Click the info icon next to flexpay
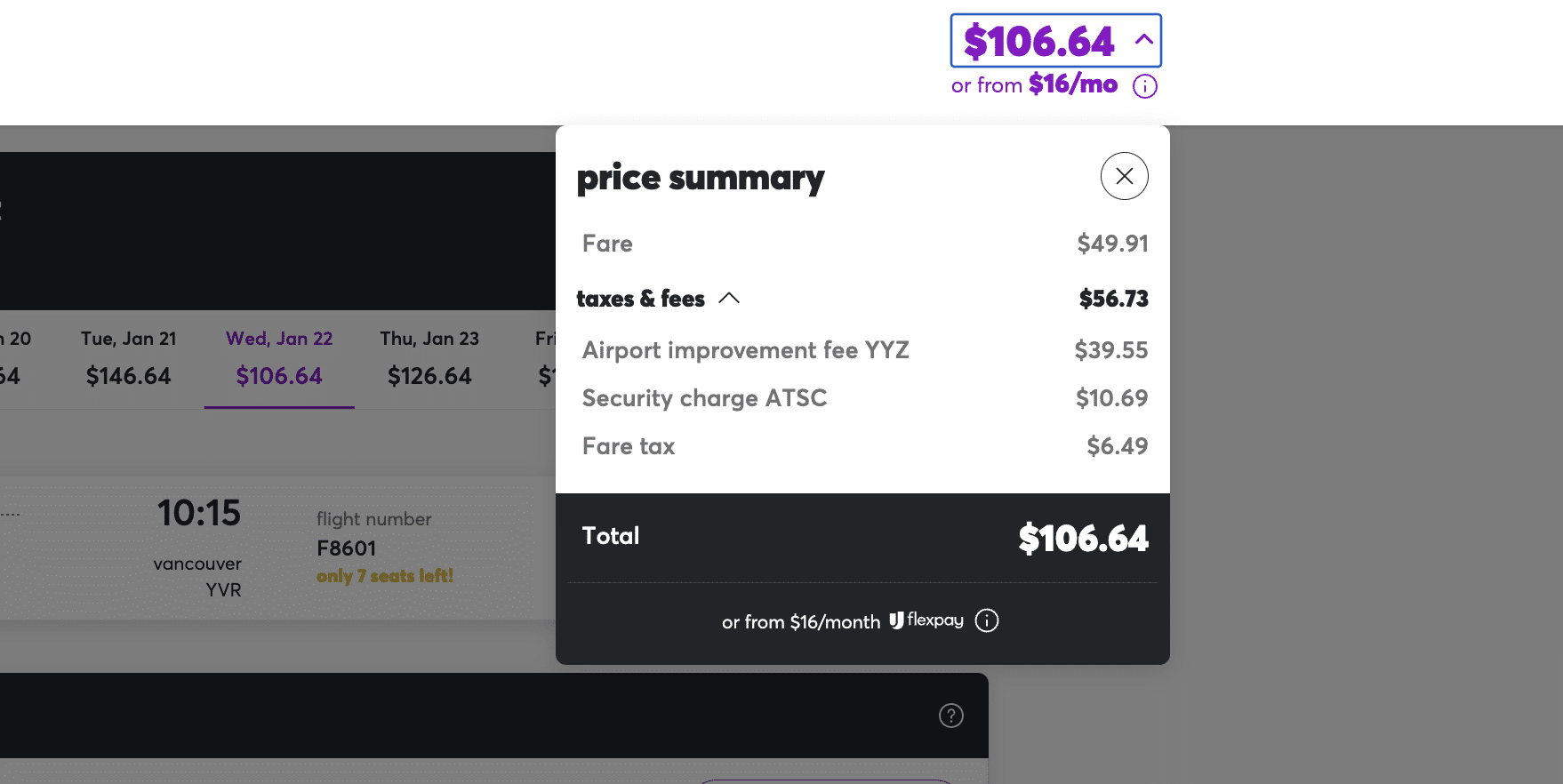Viewport: 1563px width, 784px height. [x=987, y=620]
